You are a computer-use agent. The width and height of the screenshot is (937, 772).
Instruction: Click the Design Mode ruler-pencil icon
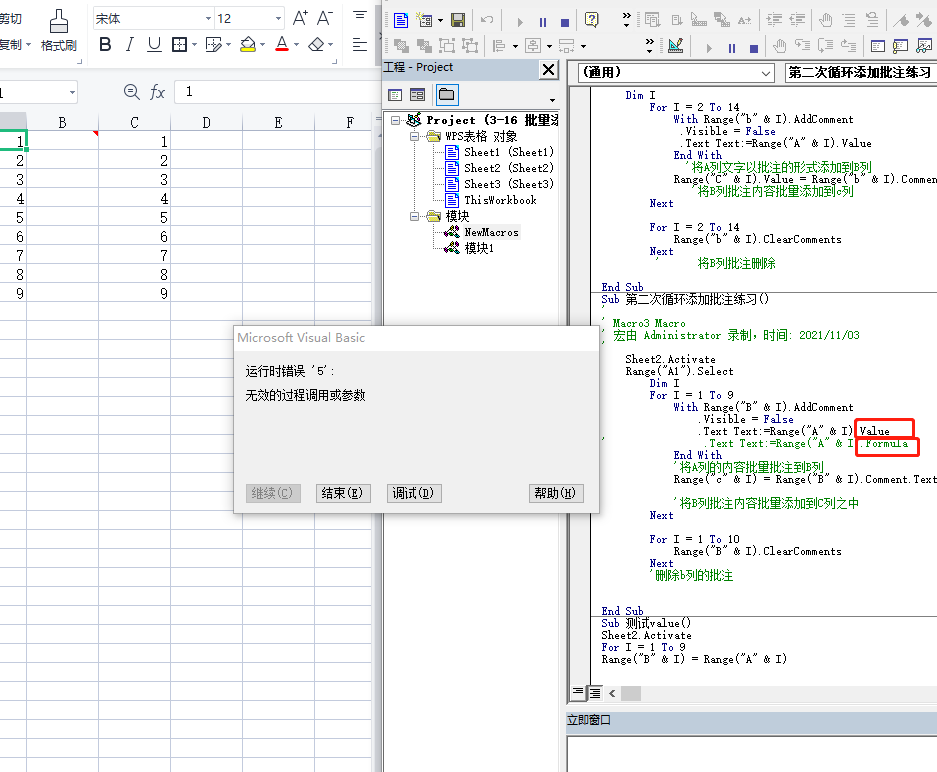tap(675, 45)
